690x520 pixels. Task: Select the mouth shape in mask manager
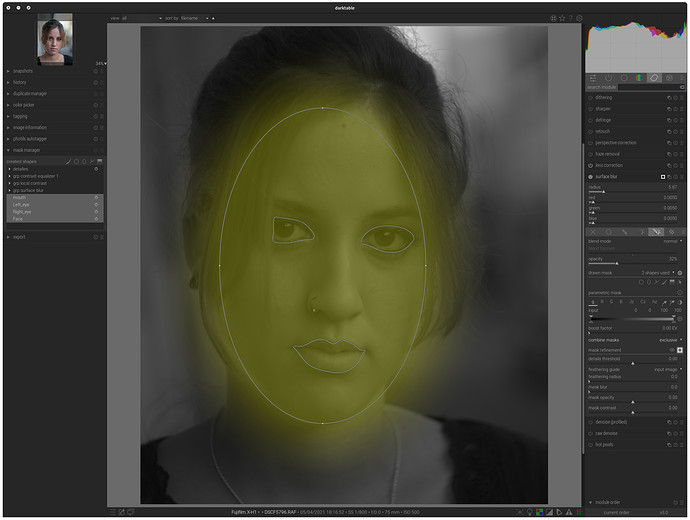(20, 198)
